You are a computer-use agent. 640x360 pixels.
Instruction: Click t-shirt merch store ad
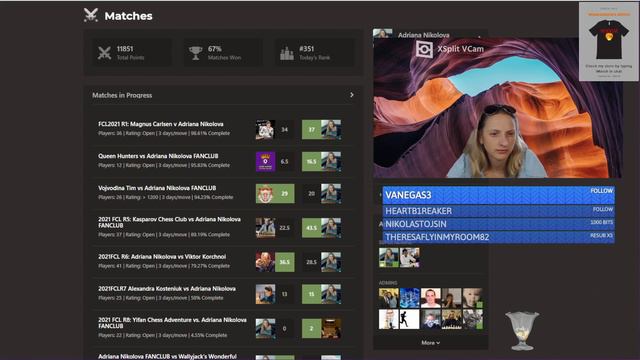(x=609, y=42)
